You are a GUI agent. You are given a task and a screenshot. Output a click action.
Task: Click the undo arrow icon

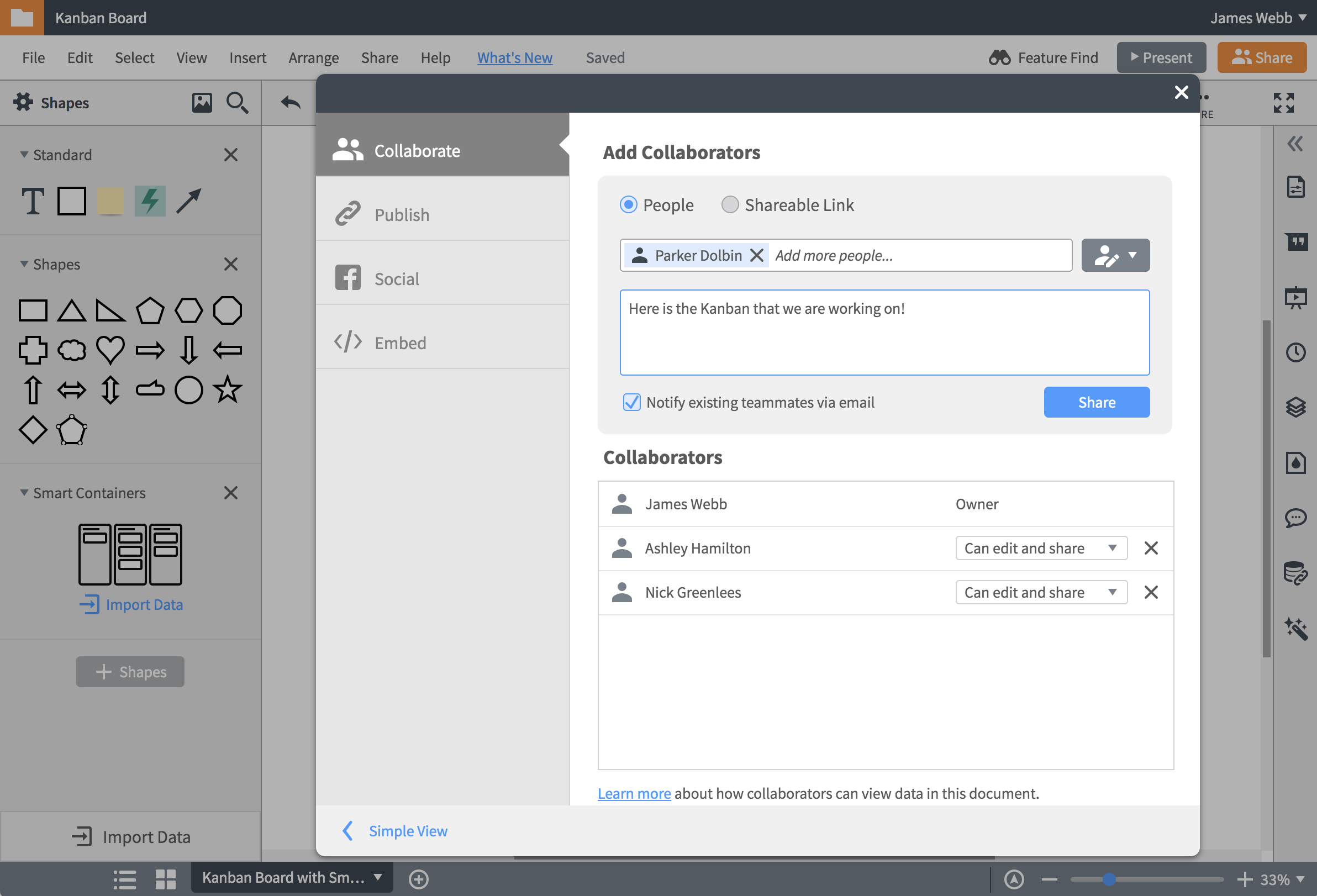(291, 103)
